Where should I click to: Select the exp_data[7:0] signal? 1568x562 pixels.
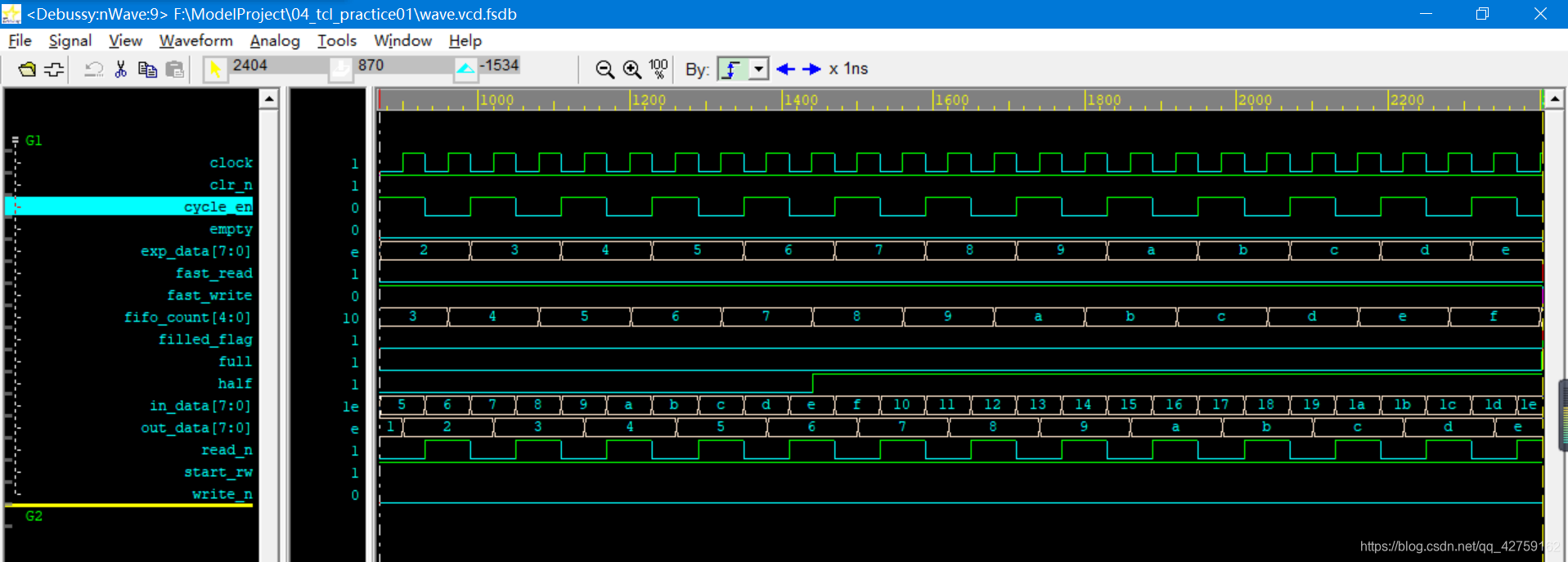pyautogui.click(x=195, y=251)
